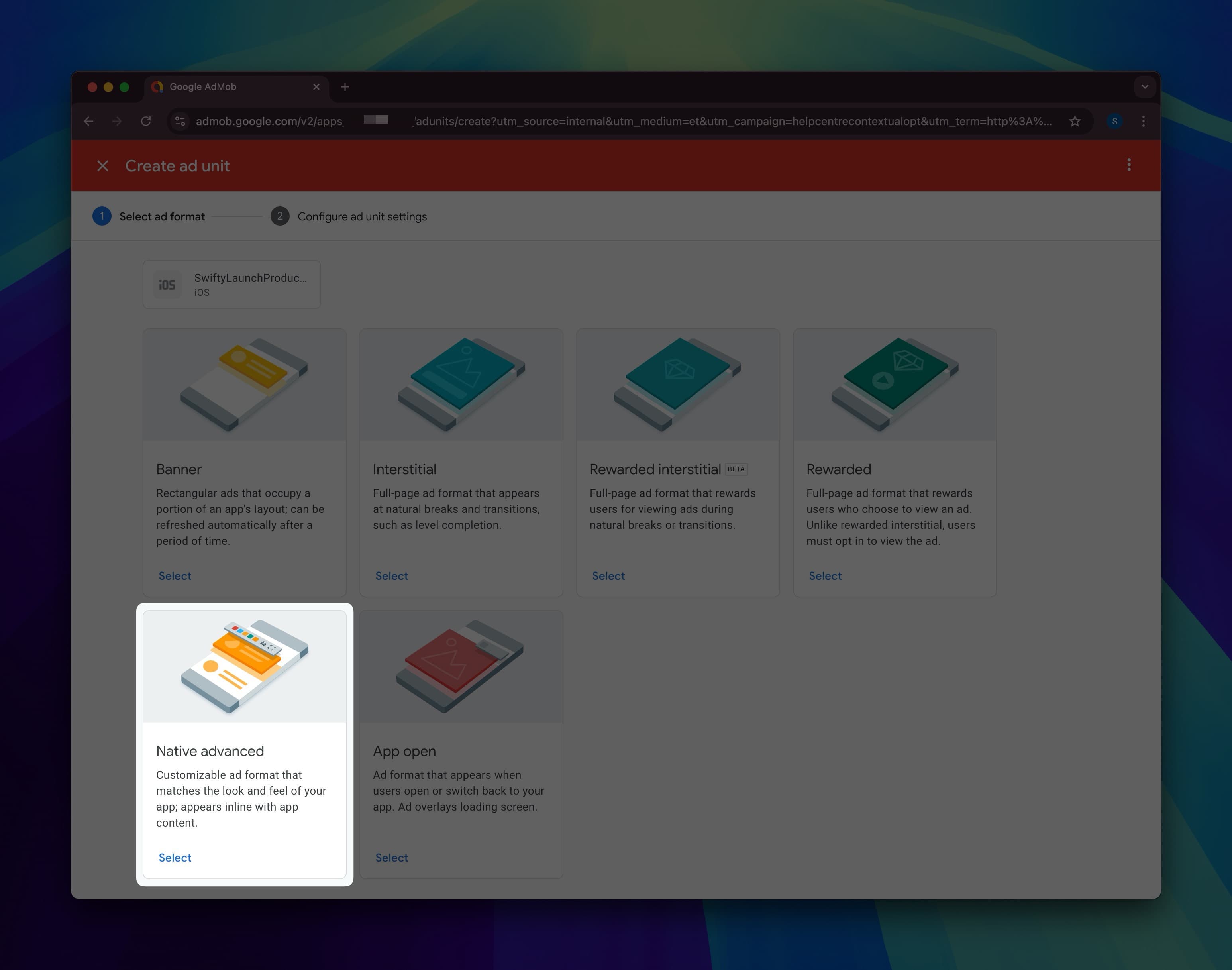Click the Google AdMob favicon in tab

point(157,87)
